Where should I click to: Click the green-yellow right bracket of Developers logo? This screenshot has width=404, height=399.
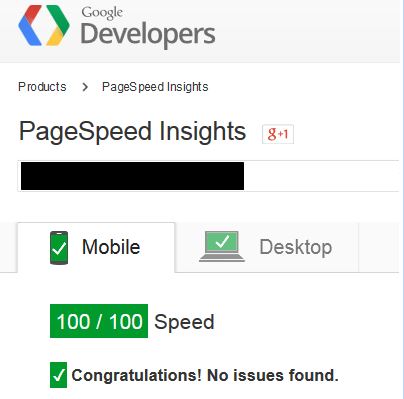57,25
